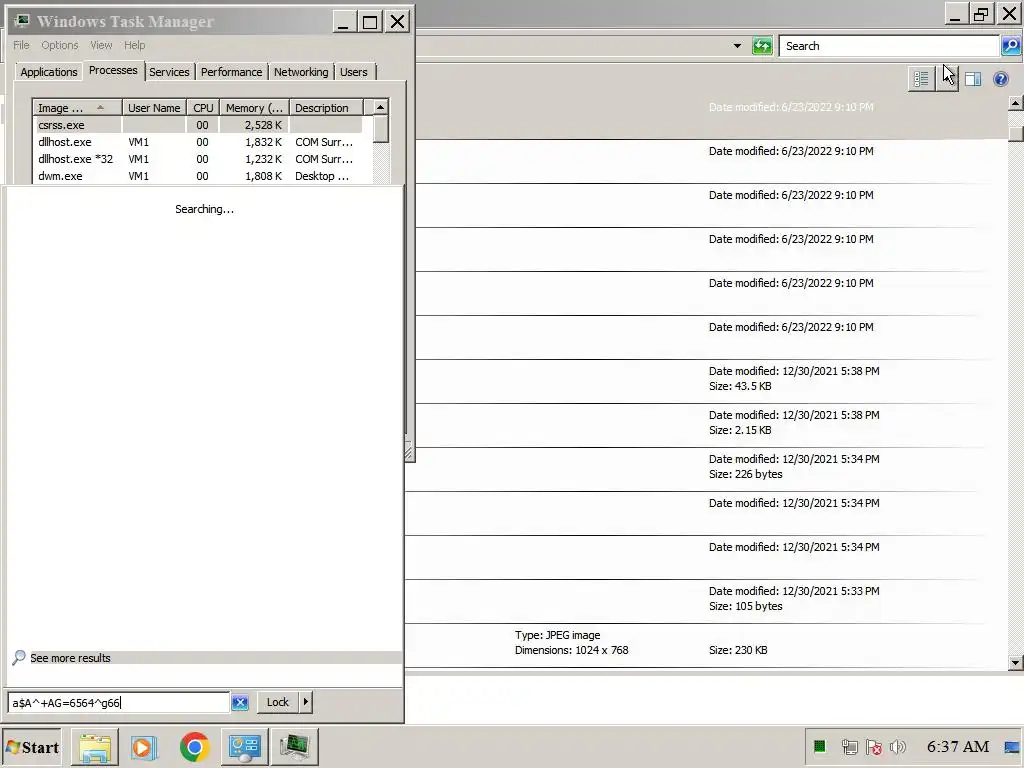Open Task Manager Help menu
Screen dimensions: 1024x768
[x=135, y=45]
